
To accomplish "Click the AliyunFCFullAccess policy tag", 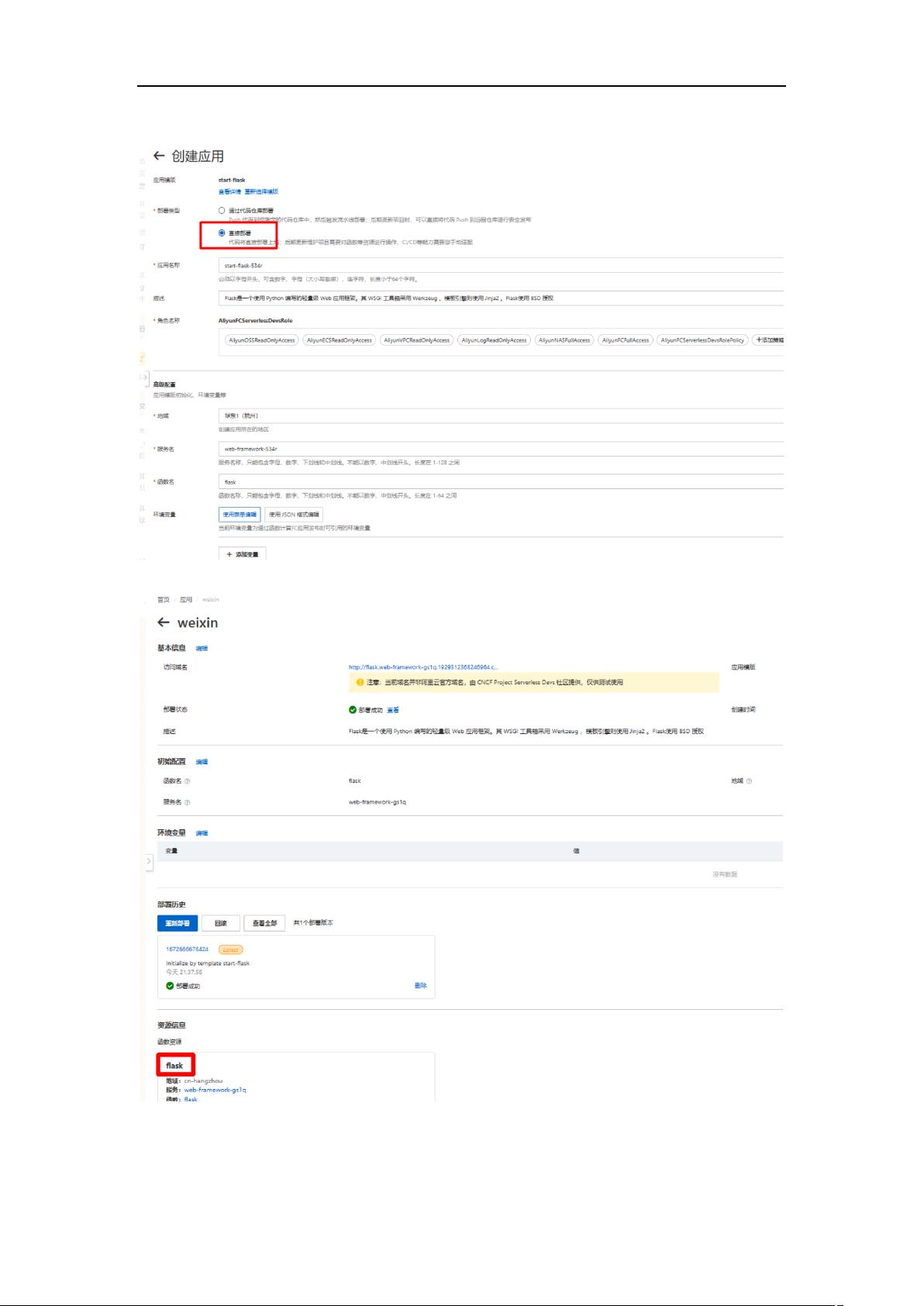I will point(626,340).
